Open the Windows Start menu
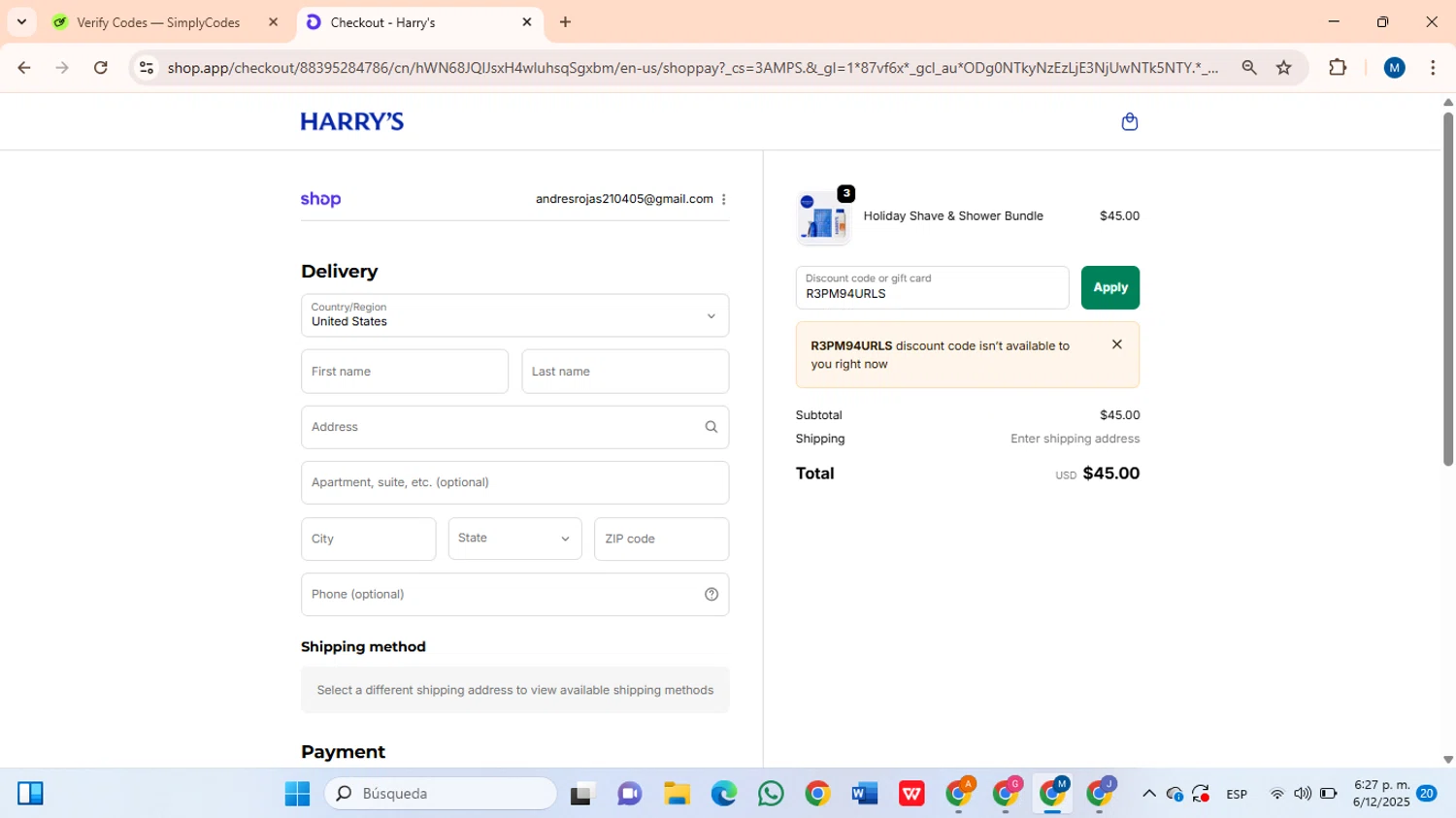The height and width of the screenshot is (818, 1456). 297,794
